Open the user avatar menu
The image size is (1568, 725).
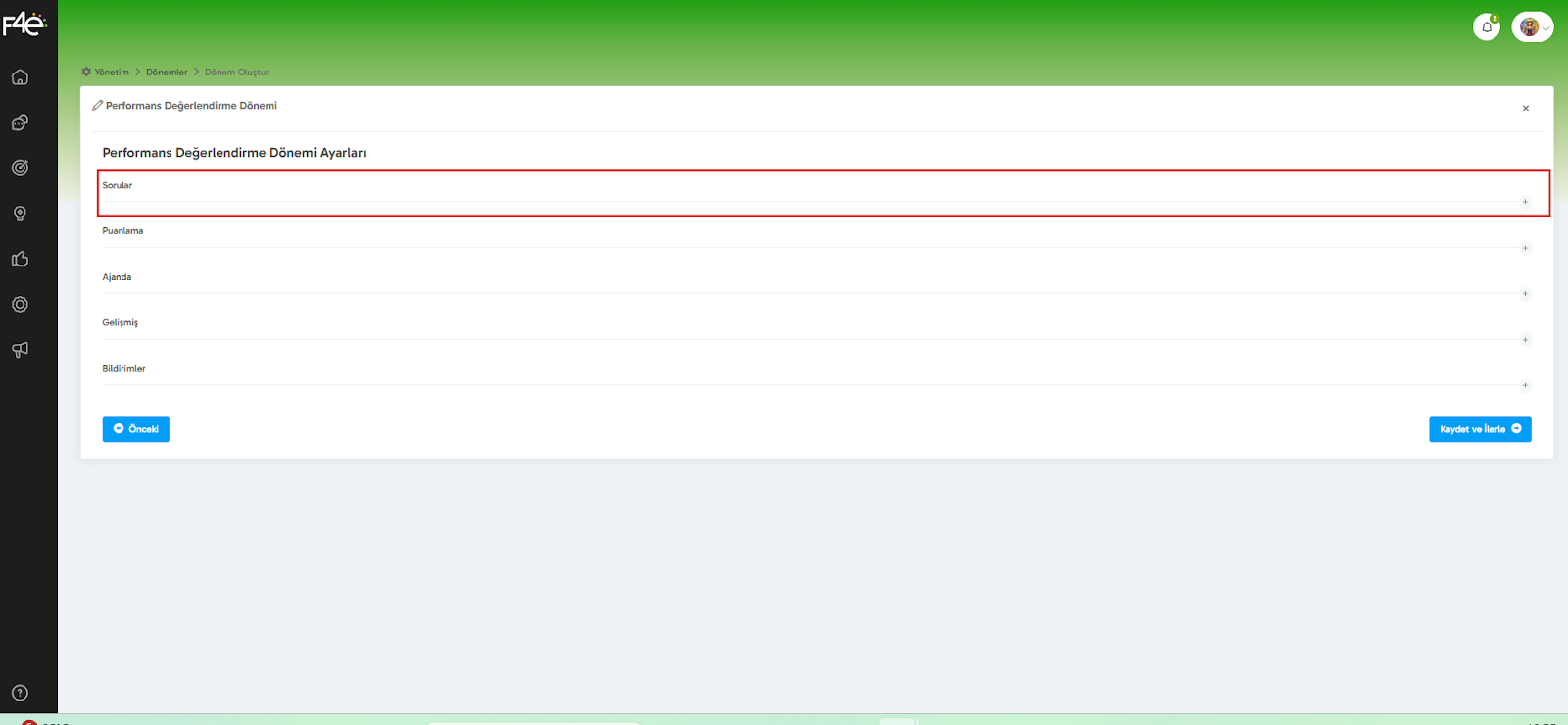pos(1533,27)
